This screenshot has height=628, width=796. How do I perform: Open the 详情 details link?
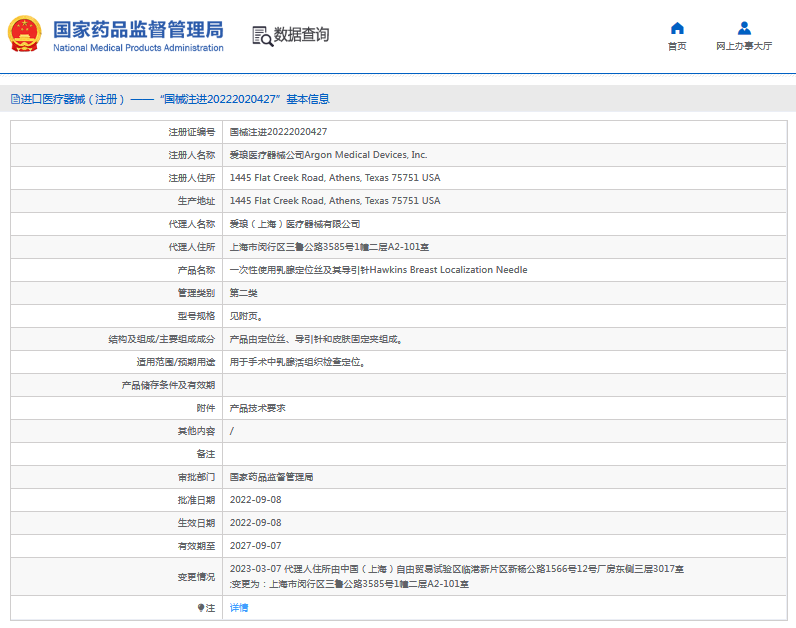tap(239, 608)
